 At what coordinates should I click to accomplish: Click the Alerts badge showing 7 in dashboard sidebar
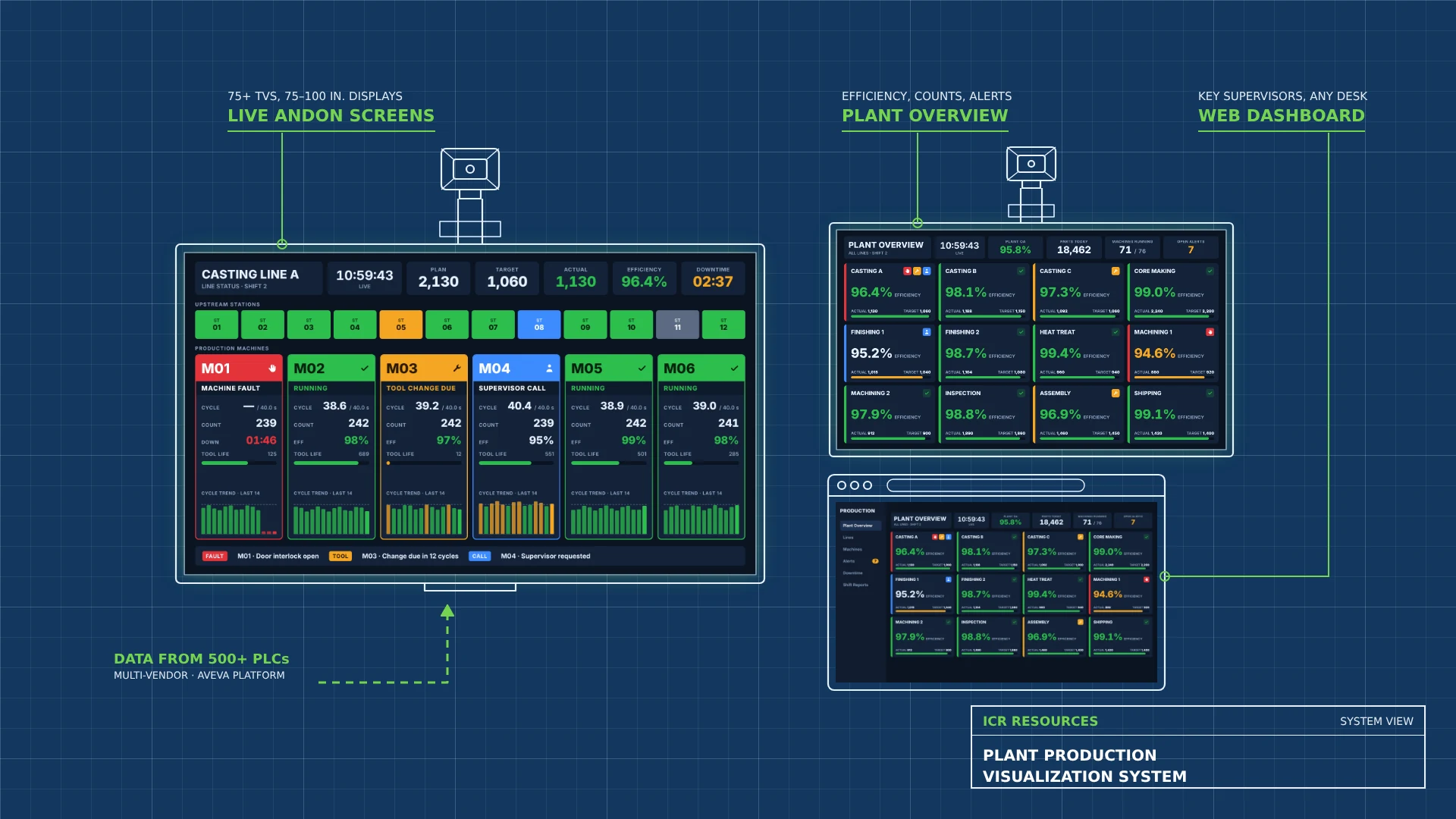(x=875, y=561)
